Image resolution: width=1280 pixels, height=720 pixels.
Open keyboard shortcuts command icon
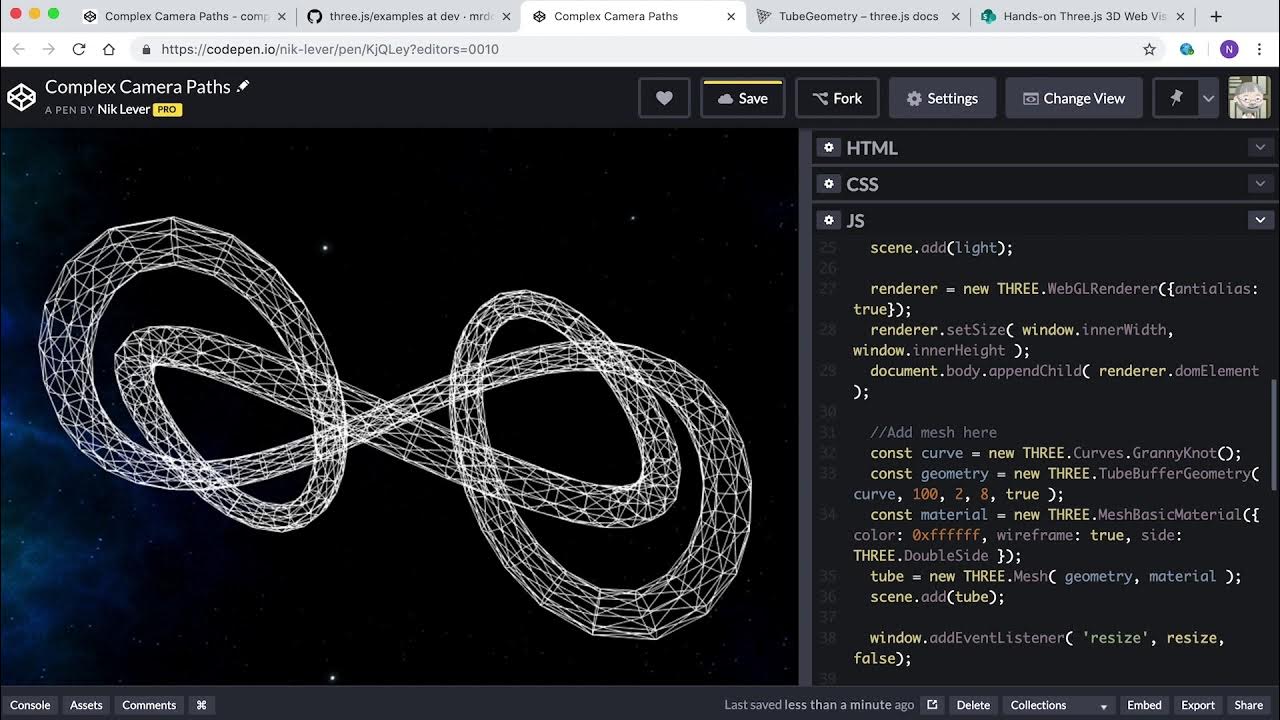pos(201,705)
